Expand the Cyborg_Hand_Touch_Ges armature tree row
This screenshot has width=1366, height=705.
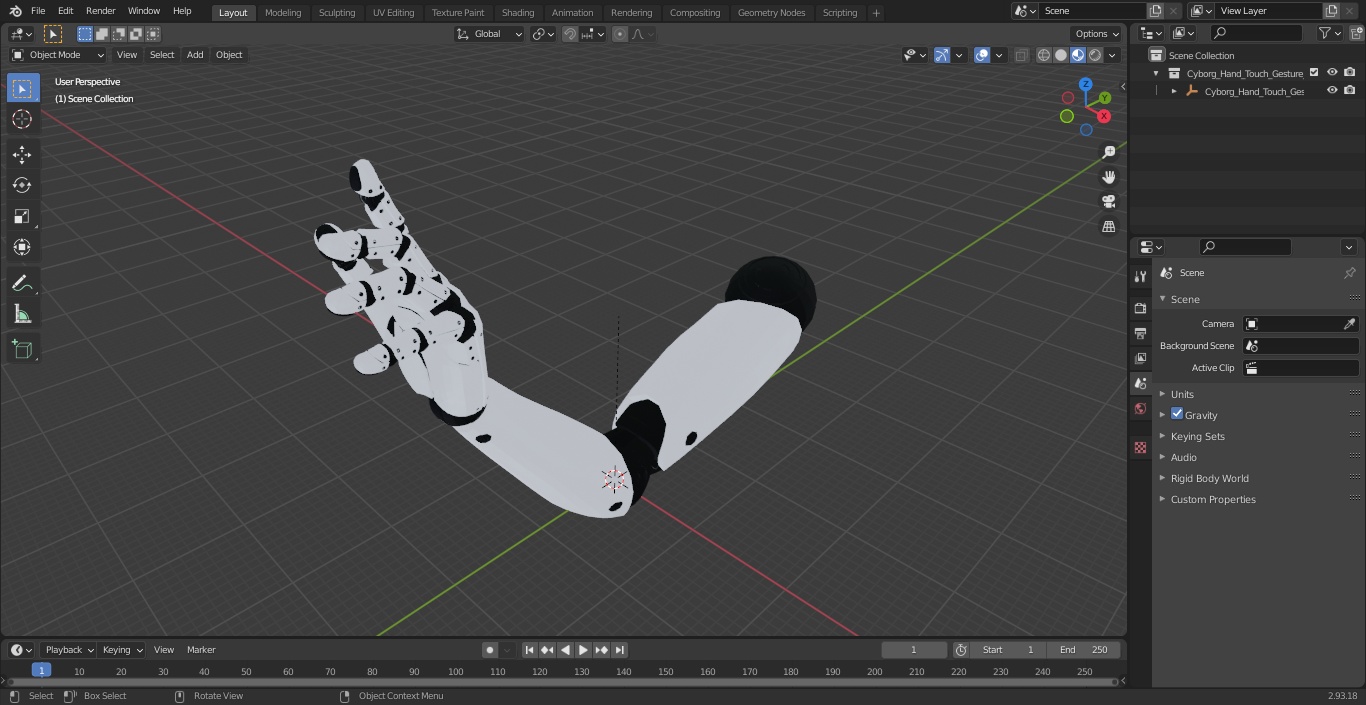point(1174,91)
